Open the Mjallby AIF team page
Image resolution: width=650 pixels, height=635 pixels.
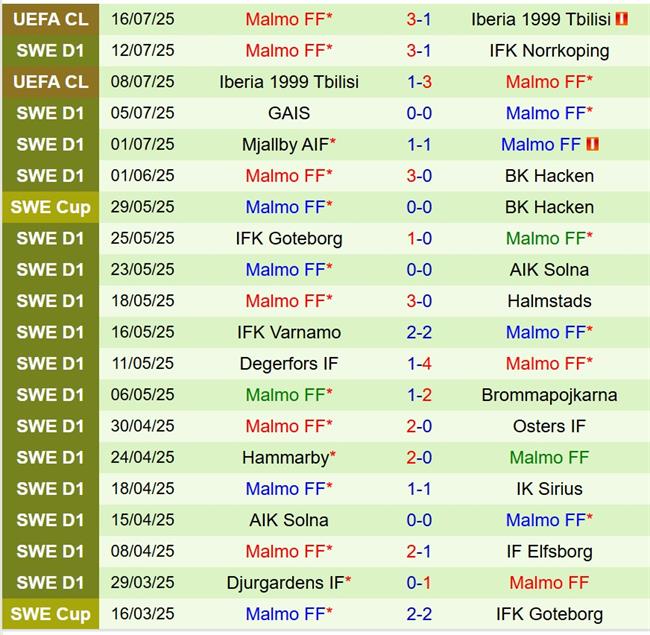click(285, 144)
